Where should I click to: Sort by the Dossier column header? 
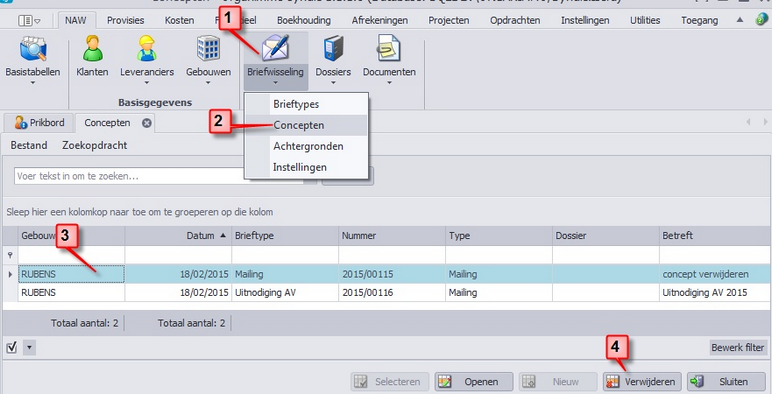pyautogui.click(x=606, y=236)
